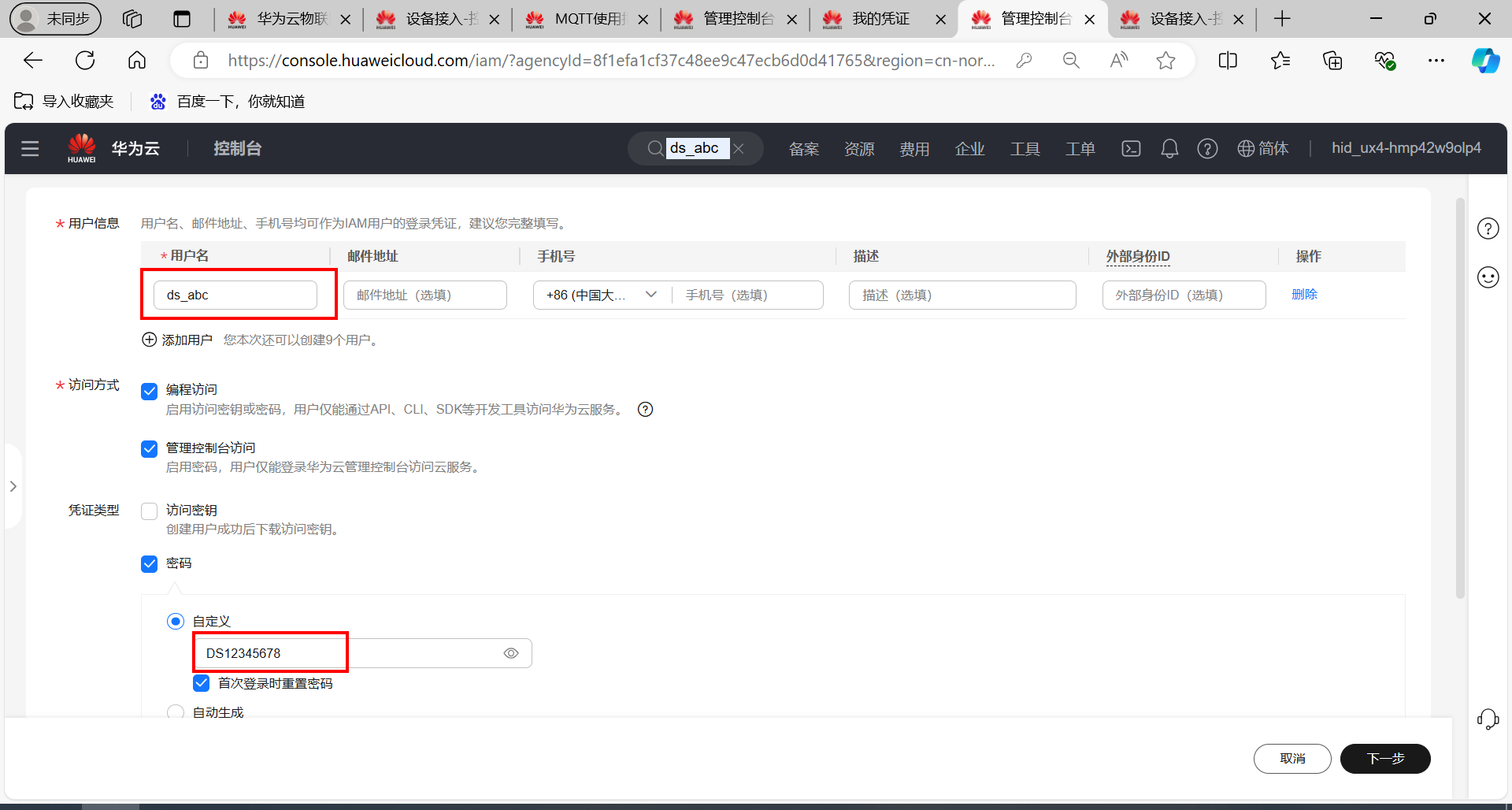
Task: Show the password using the eye icon
Action: coord(510,652)
